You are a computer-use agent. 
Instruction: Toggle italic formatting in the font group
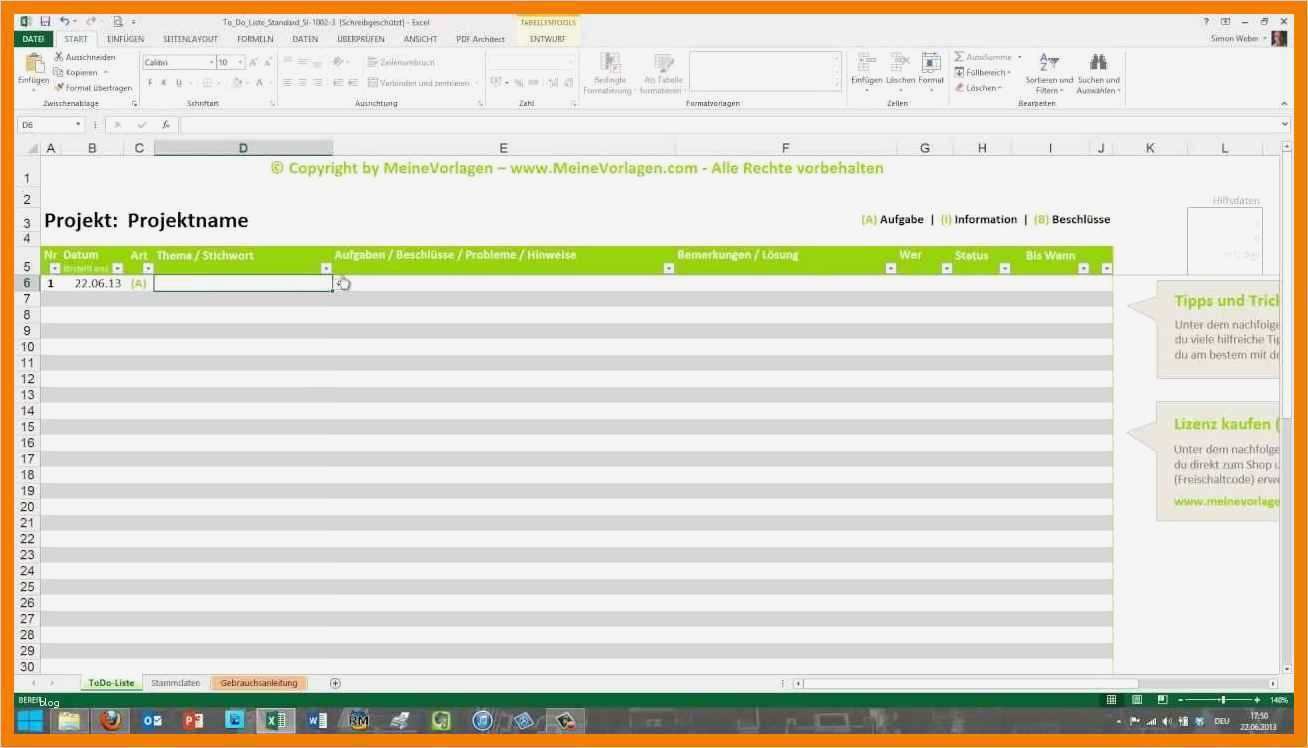[x=163, y=82]
